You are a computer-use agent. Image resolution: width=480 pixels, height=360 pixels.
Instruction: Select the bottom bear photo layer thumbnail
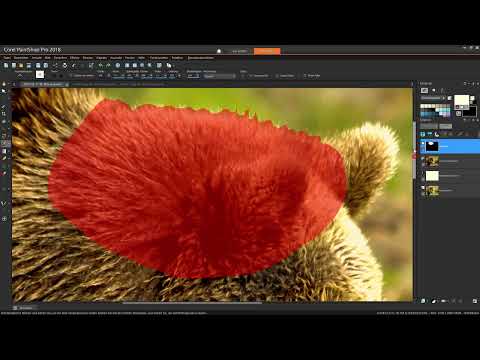point(432,190)
